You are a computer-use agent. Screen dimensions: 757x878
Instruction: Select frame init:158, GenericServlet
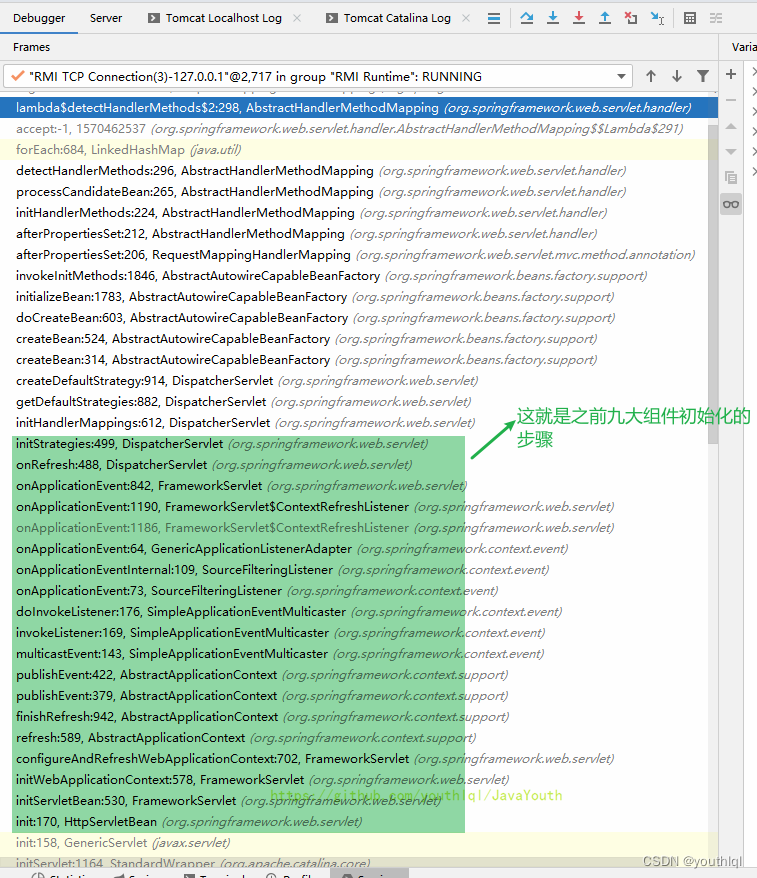(354, 843)
